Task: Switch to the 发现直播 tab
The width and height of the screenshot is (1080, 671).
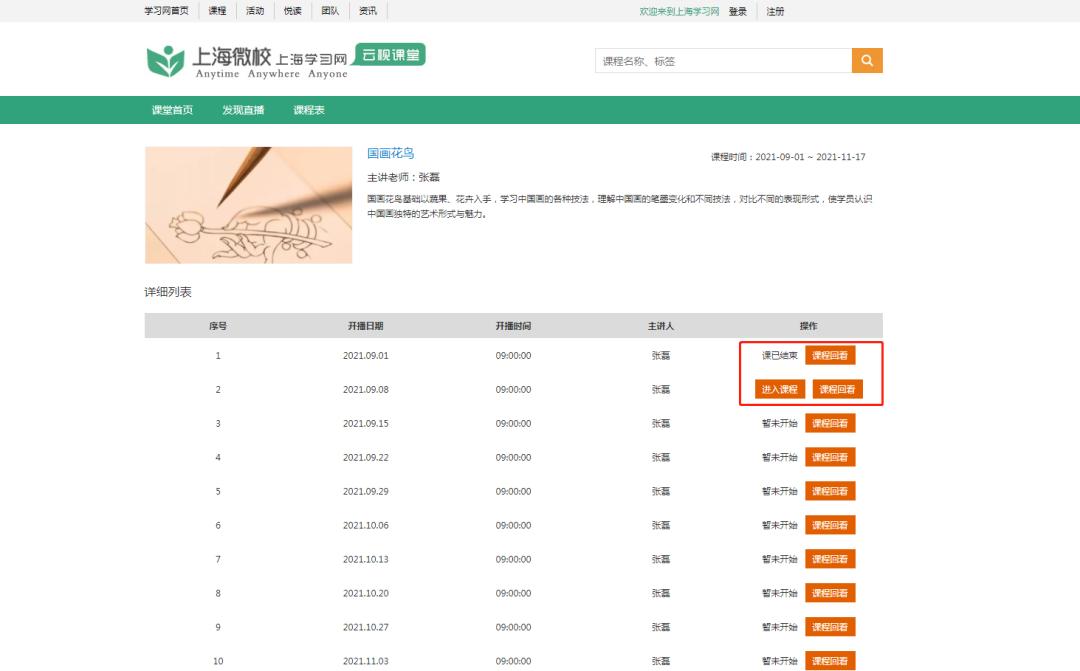Action: [243, 110]
